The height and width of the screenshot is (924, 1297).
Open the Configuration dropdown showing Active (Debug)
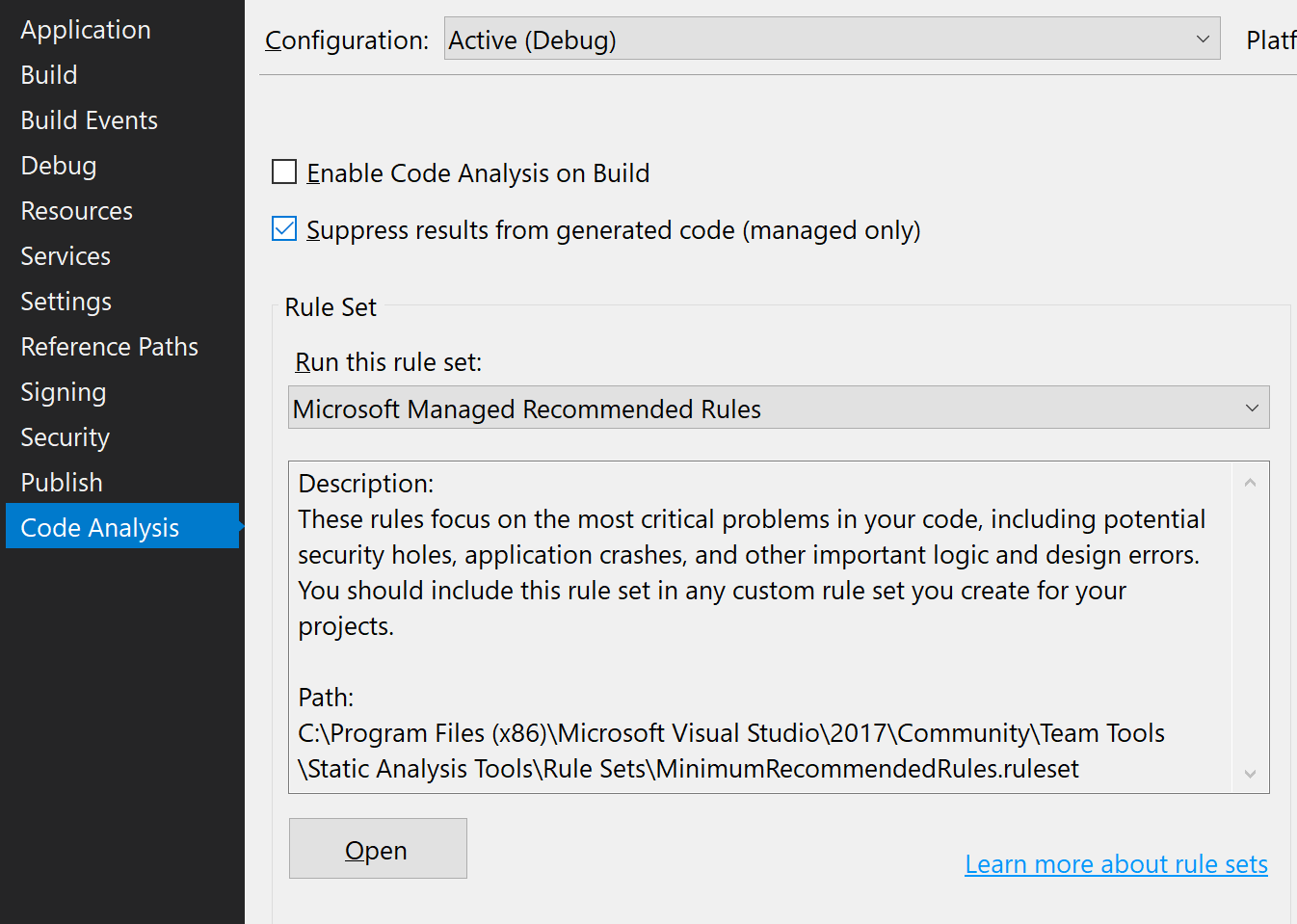point(1201,40)
